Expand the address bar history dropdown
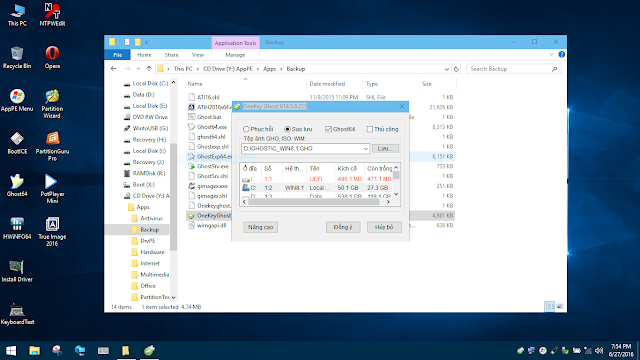 tap(447, 69)
